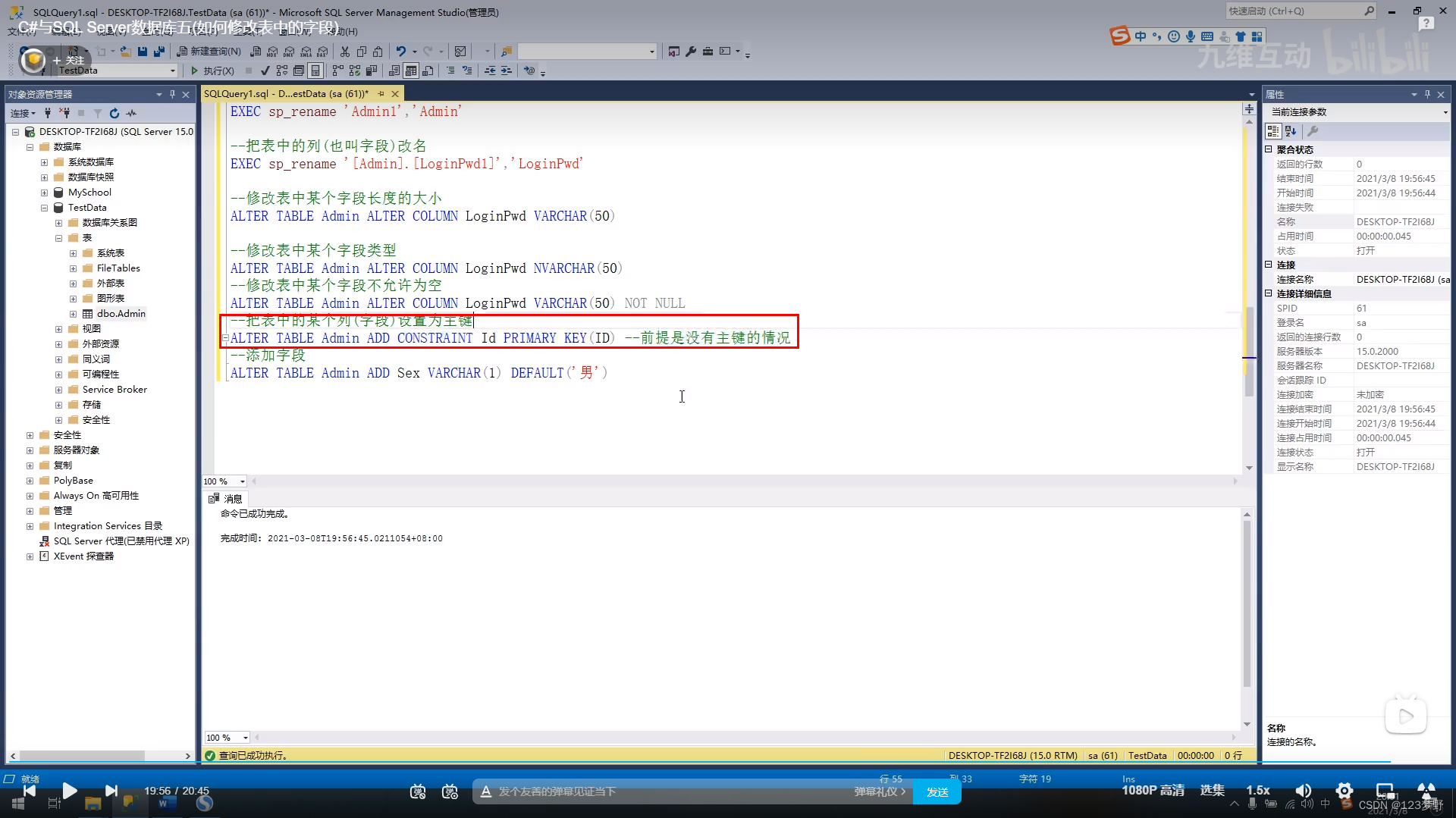Click the Display Estimated Execution Plan icon

(x=282, y=71)
